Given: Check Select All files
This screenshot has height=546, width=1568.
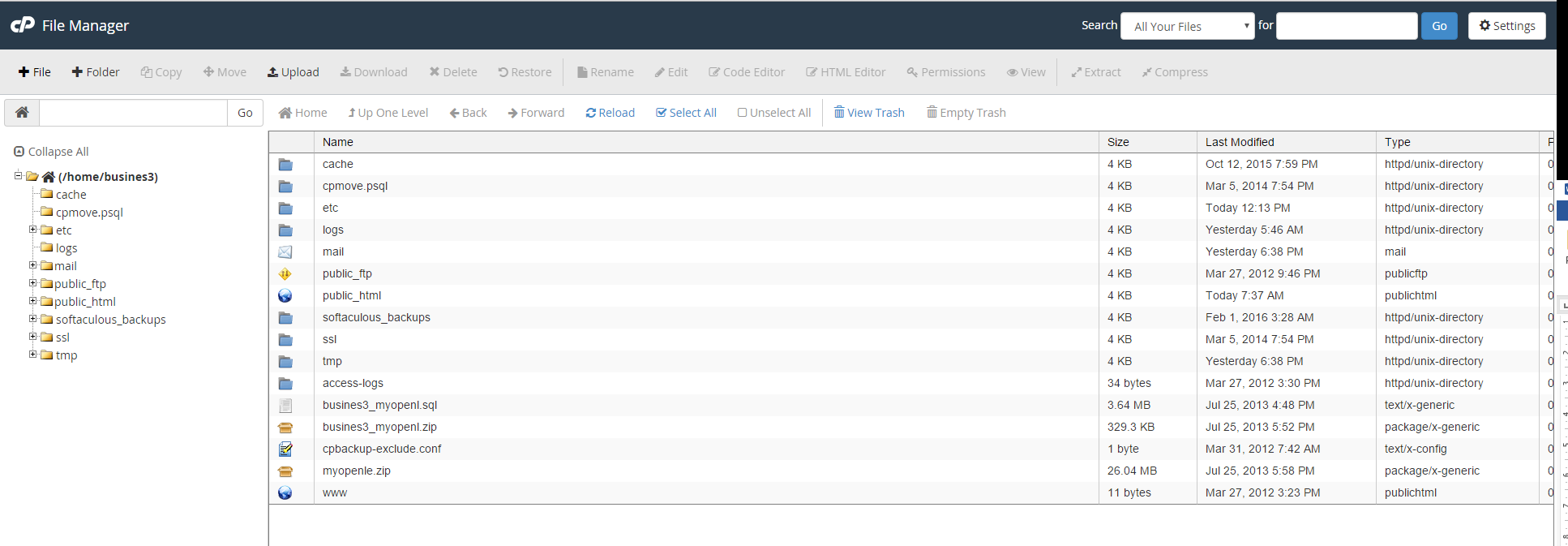Looking at the screenshot, I should click(687, 113).
